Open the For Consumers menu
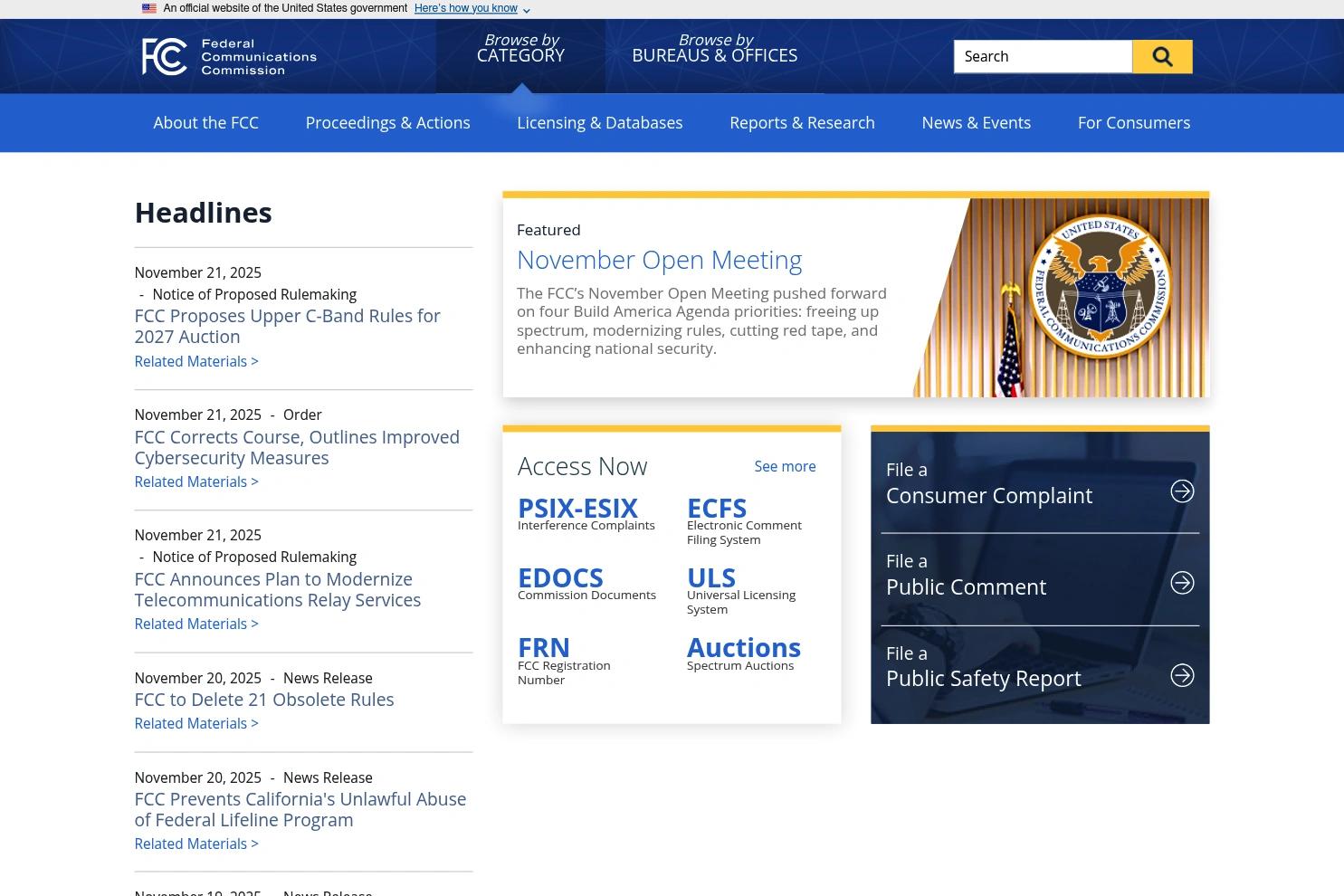 pyautogui.click(x=1134, y=122)
